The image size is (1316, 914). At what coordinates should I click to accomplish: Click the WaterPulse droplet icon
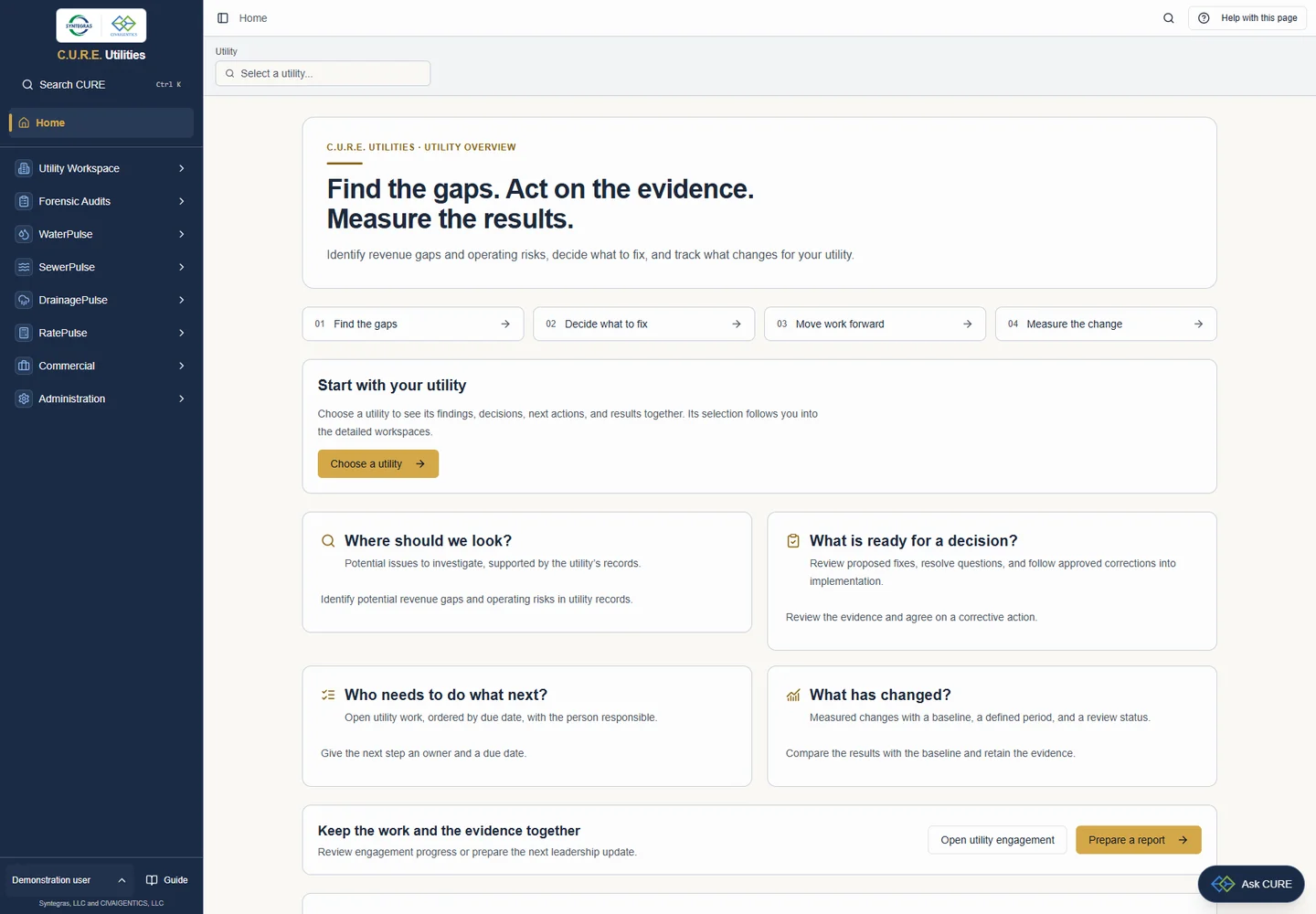click(24, 234)
